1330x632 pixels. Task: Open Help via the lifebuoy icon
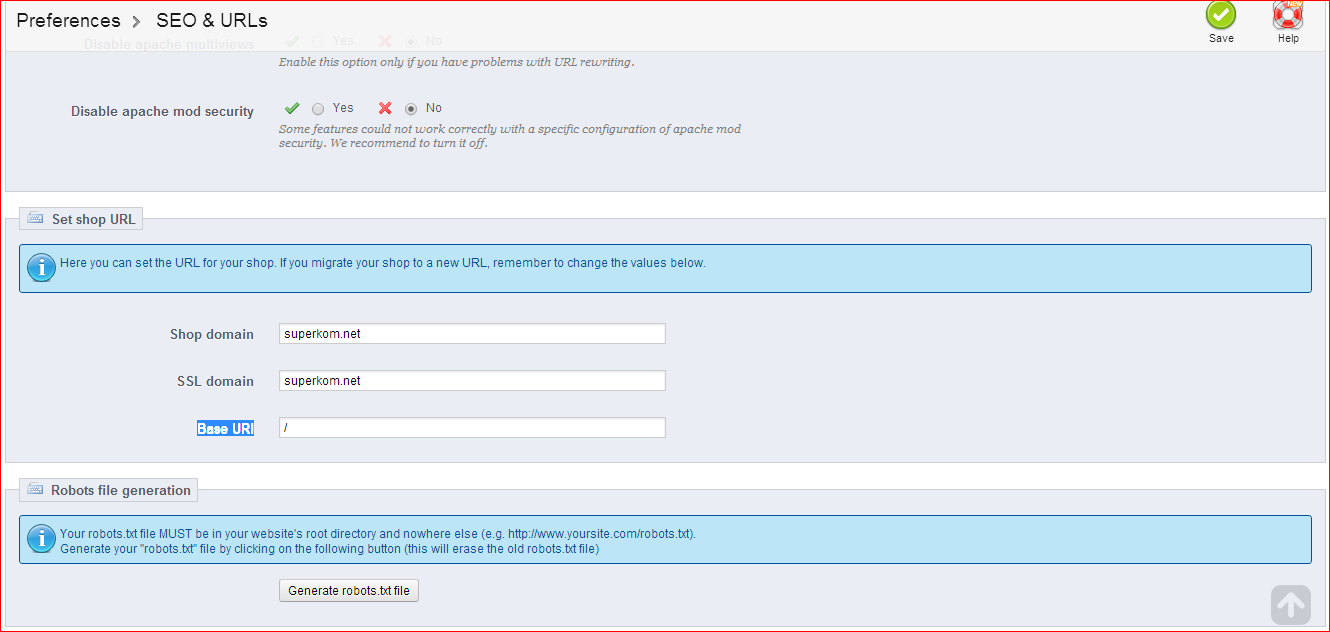coord(1288,16)
